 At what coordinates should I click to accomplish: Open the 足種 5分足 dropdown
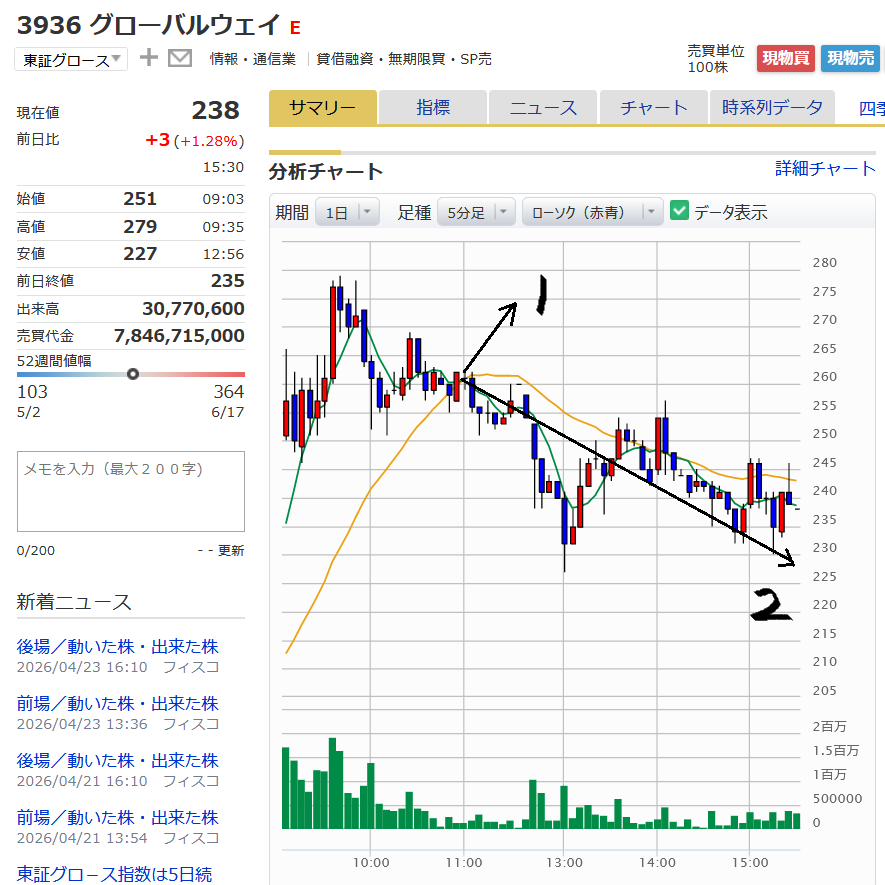tap(476, 212)
